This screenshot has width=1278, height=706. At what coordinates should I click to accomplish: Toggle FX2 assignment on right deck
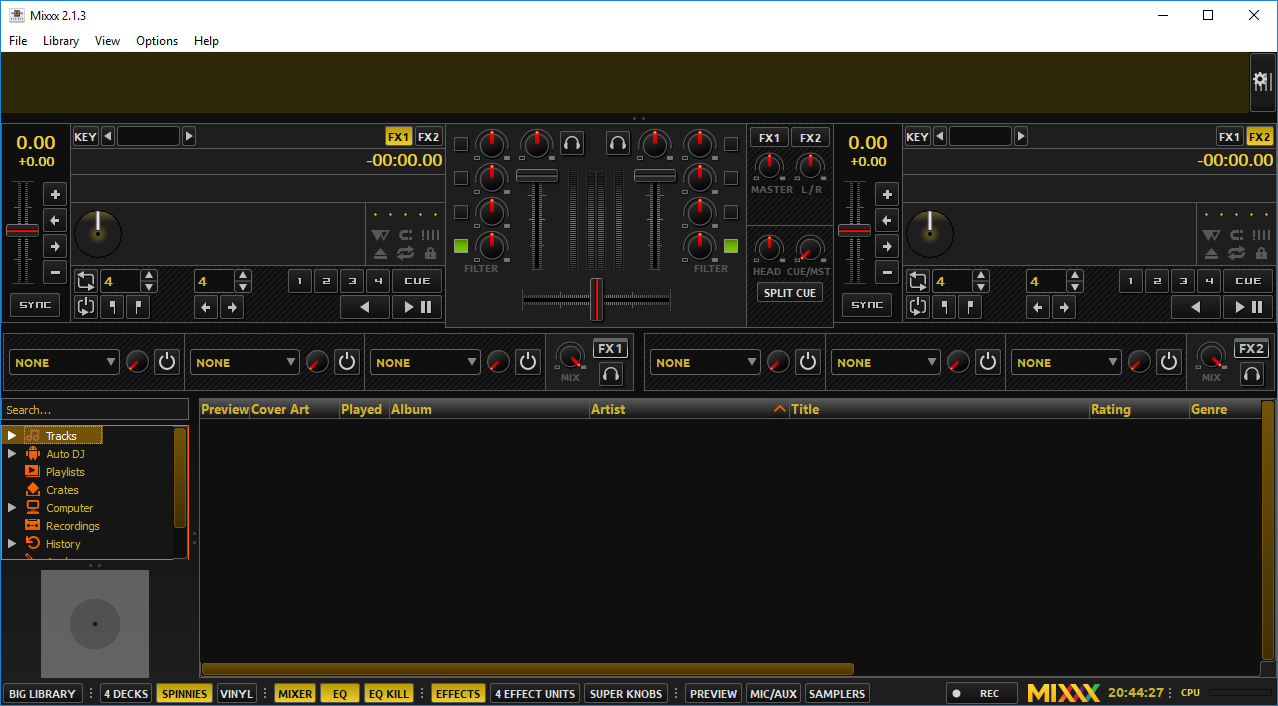click(x=1260, y=137)
